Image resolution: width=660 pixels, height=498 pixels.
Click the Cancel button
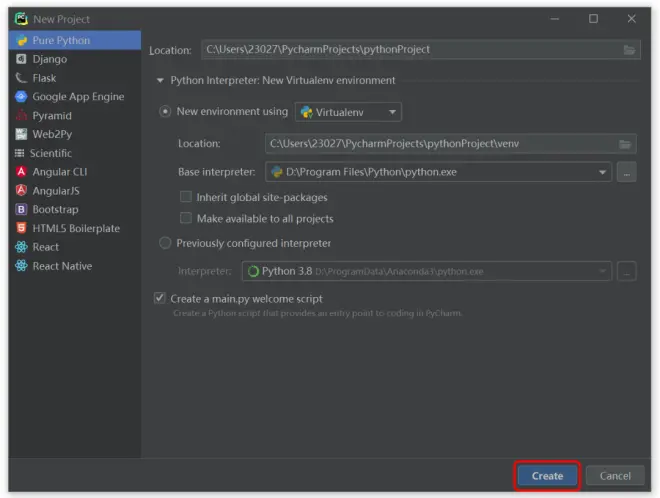point(615,476)
